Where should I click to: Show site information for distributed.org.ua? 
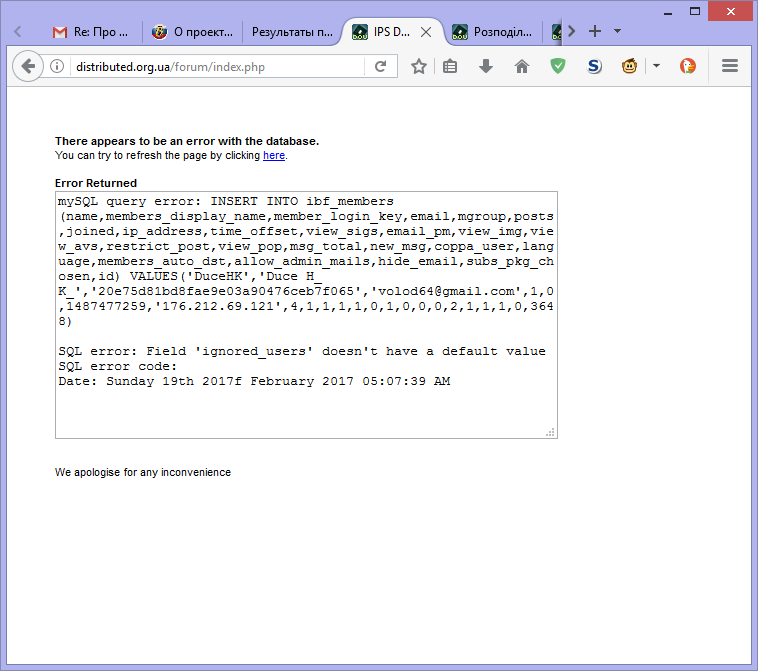tap(57, 67)
